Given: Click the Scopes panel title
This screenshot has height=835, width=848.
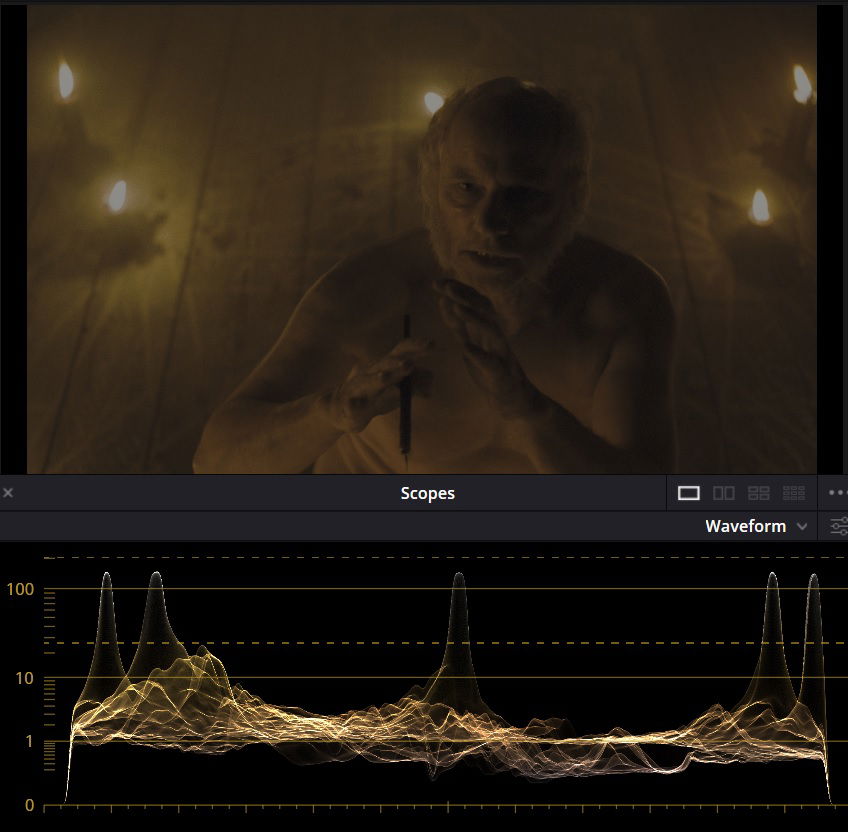Looking at the screenshot, I should tap(427, 493).
